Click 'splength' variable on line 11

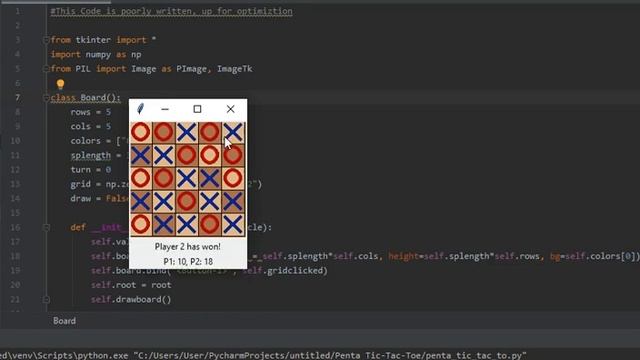click(x=90, y=156)
